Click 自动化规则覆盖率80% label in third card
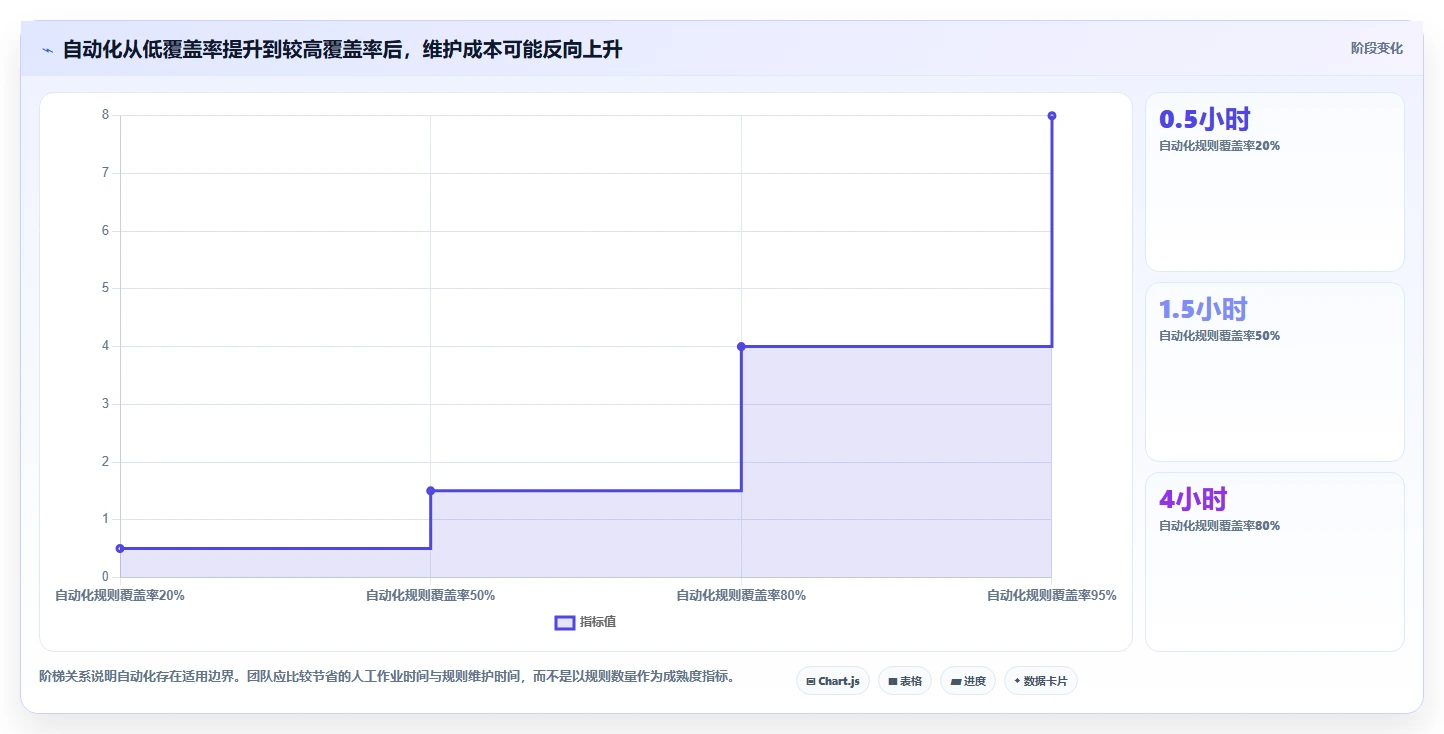This screenshot has height=734, width=1444. point(1219,526)
